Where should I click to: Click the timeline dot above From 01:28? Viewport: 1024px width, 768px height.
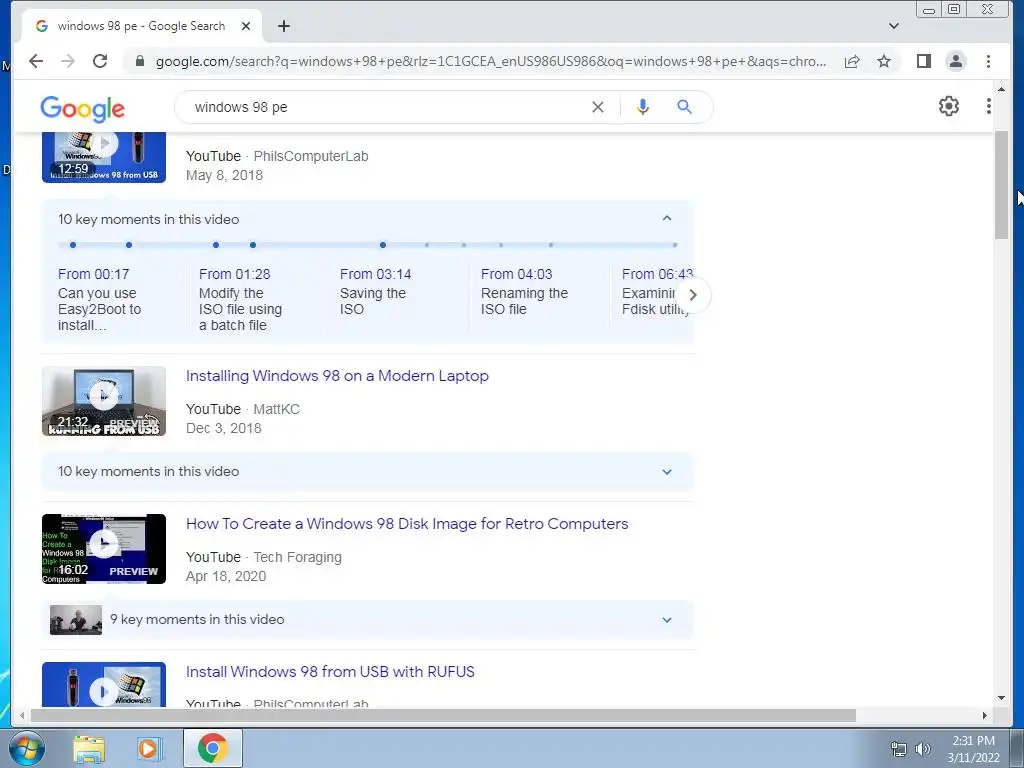coord(216,245)
